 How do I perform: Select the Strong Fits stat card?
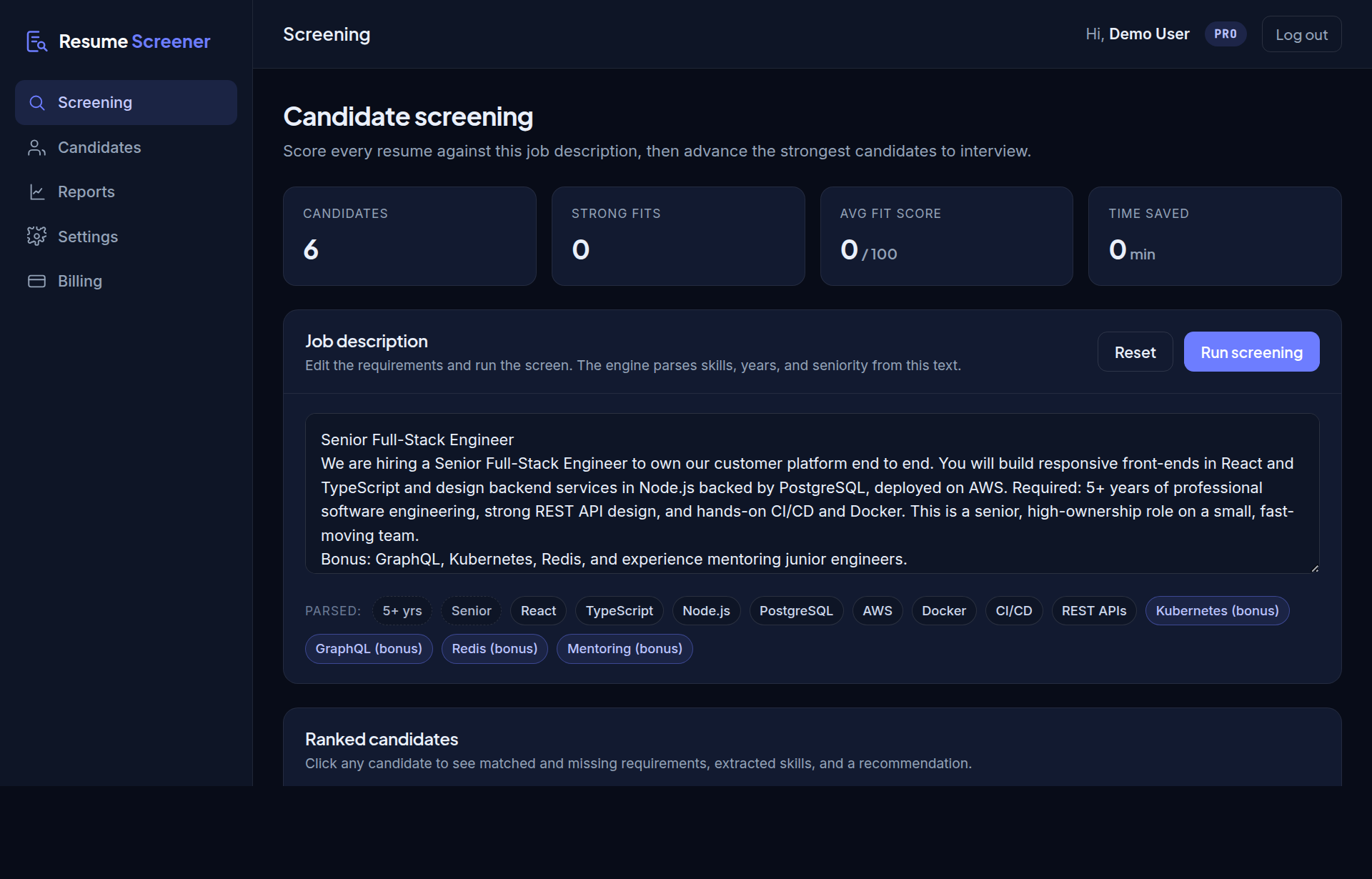pos(678,237)
